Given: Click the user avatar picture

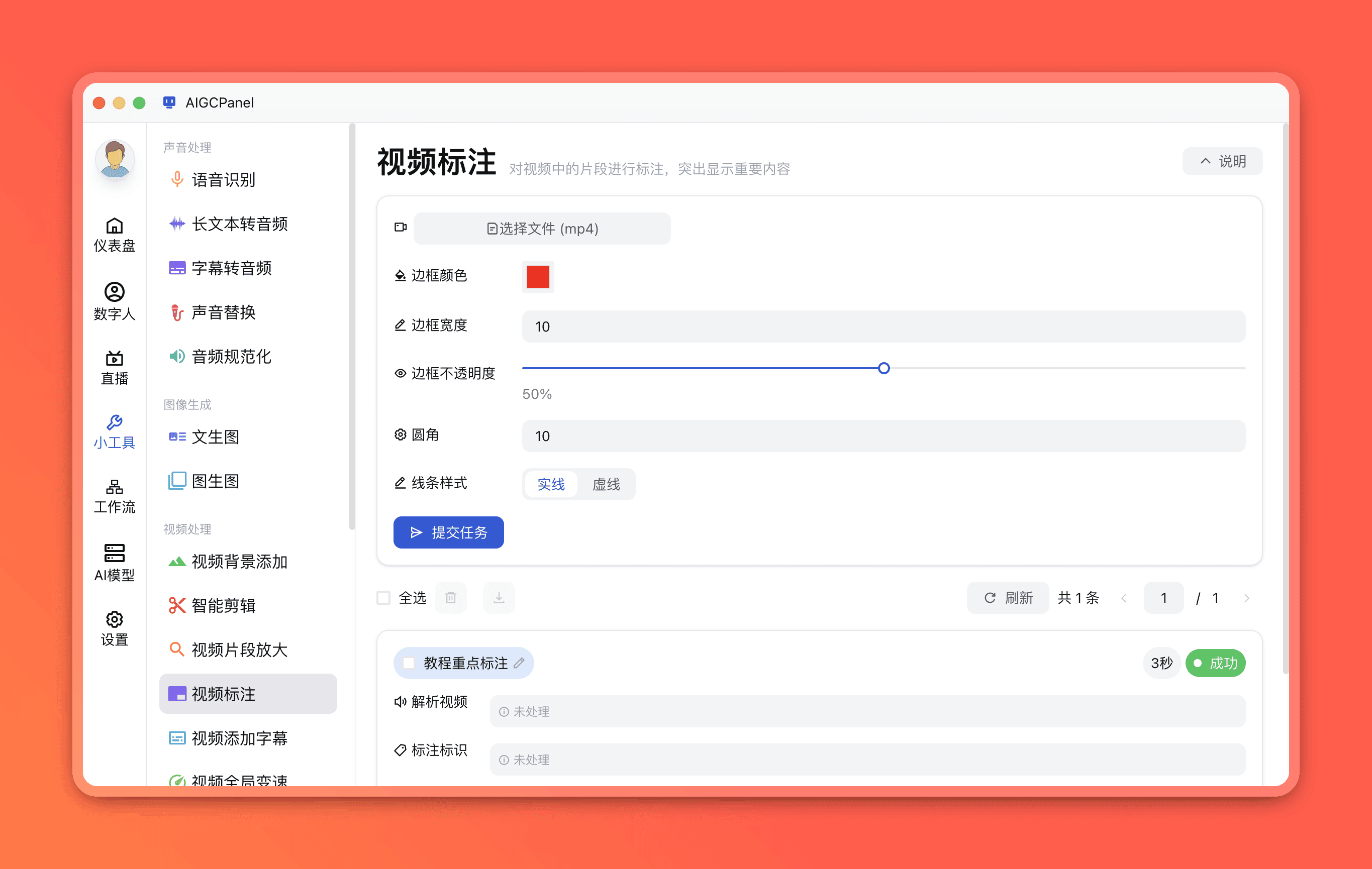Looking at the screenshot, I should (115, 159).
